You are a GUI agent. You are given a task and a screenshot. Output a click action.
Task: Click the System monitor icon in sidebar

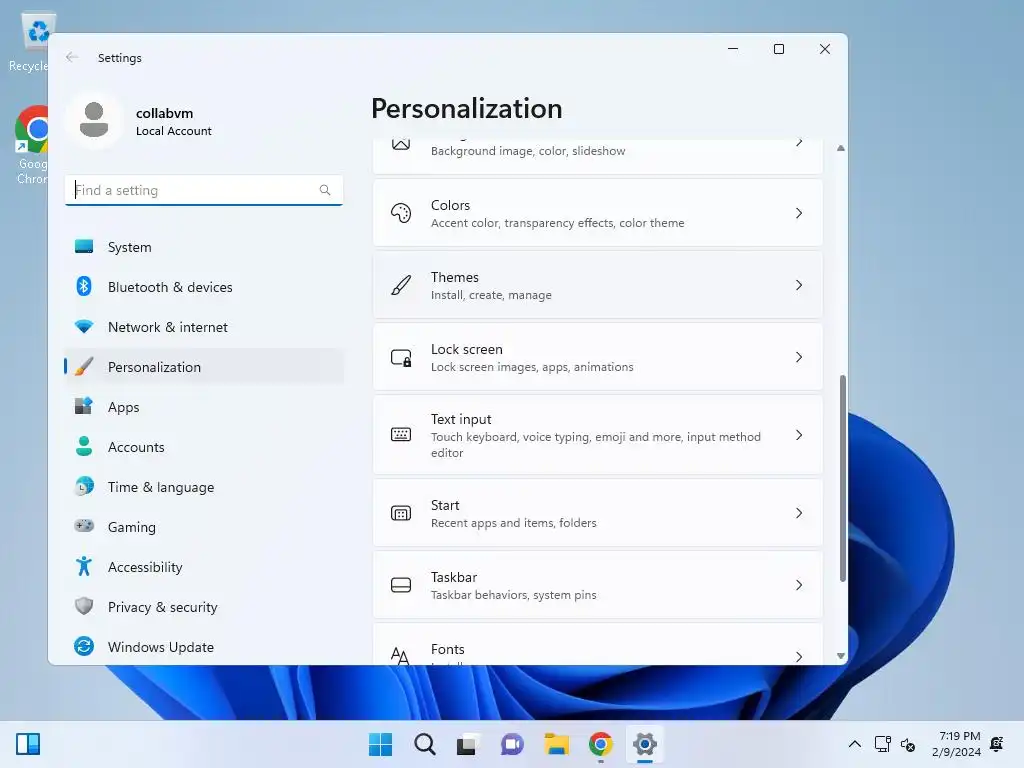[84, 247]
